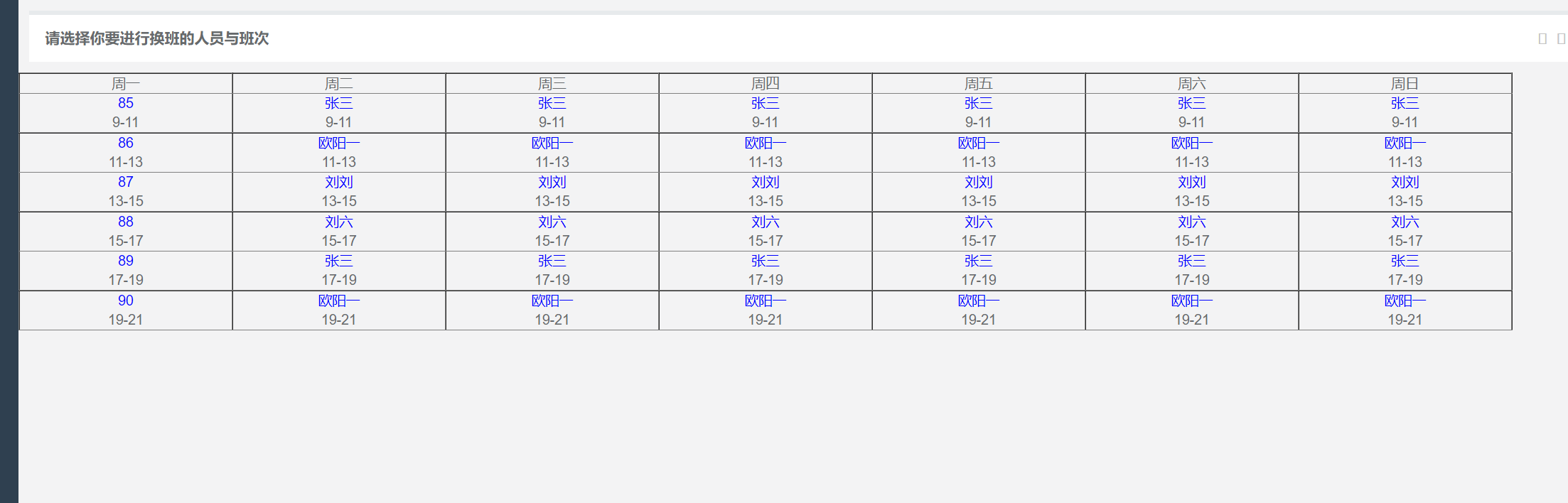Open shift 88 in Monday 15-17 slot
Image resolution: width=1568 pixels, height=503 pixels.
pos(126,222)
